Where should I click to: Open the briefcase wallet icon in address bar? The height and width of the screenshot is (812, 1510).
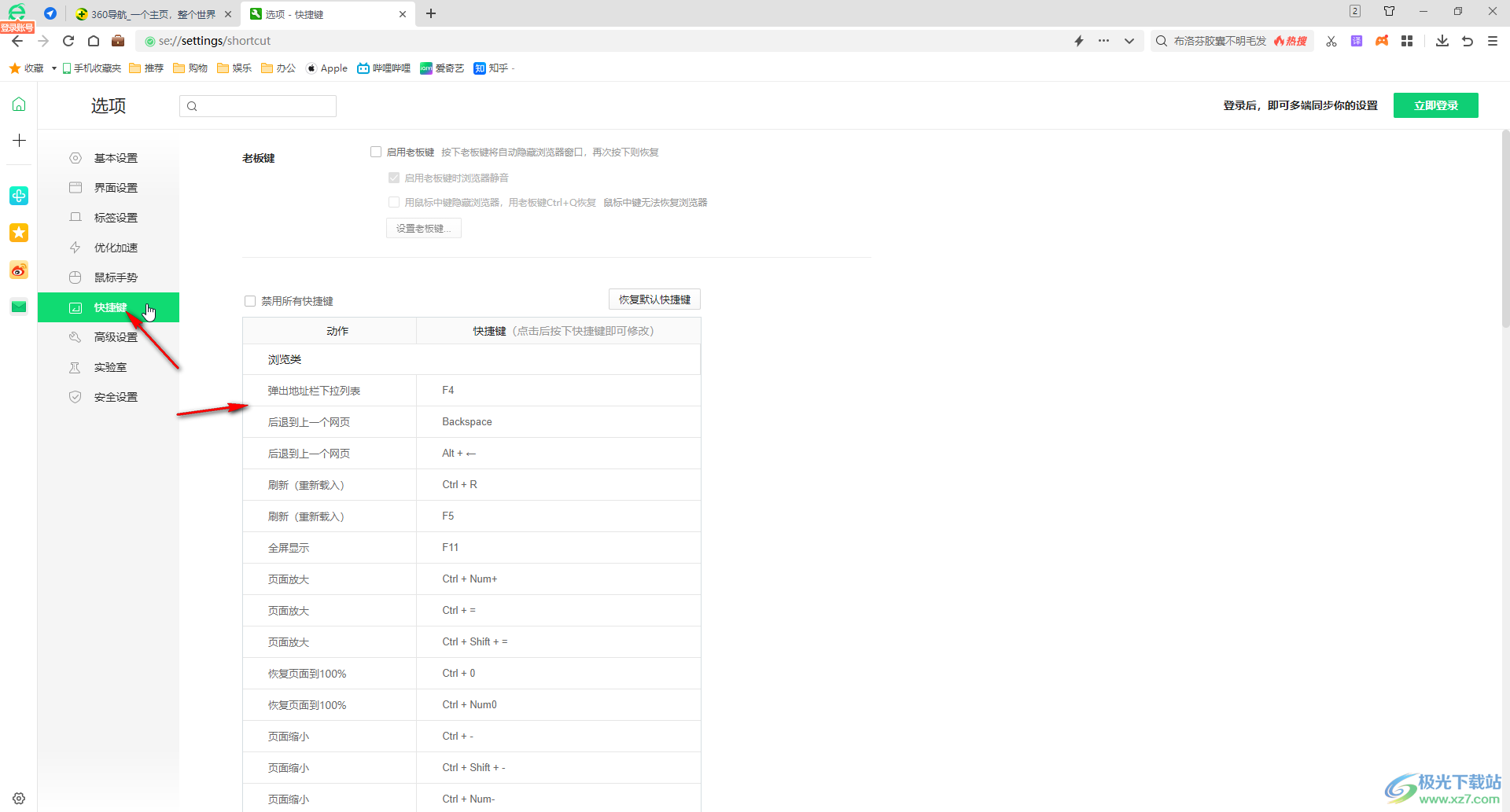tap(118, 41)
